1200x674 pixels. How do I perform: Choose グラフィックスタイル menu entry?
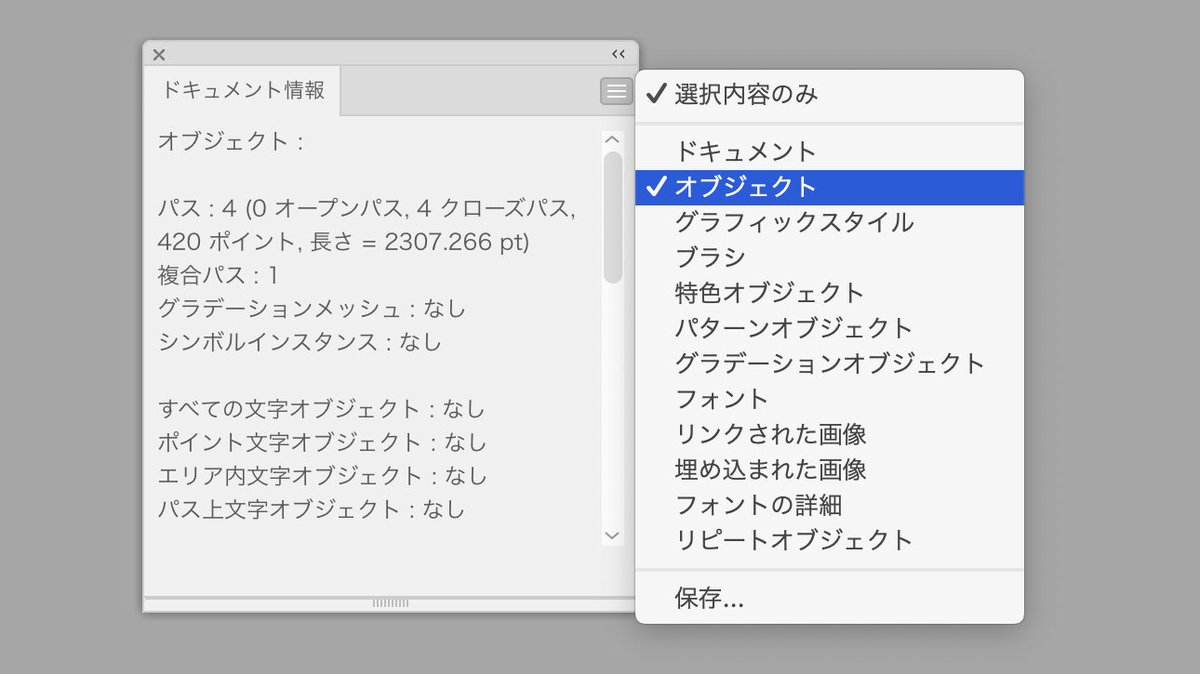(830, 222)
